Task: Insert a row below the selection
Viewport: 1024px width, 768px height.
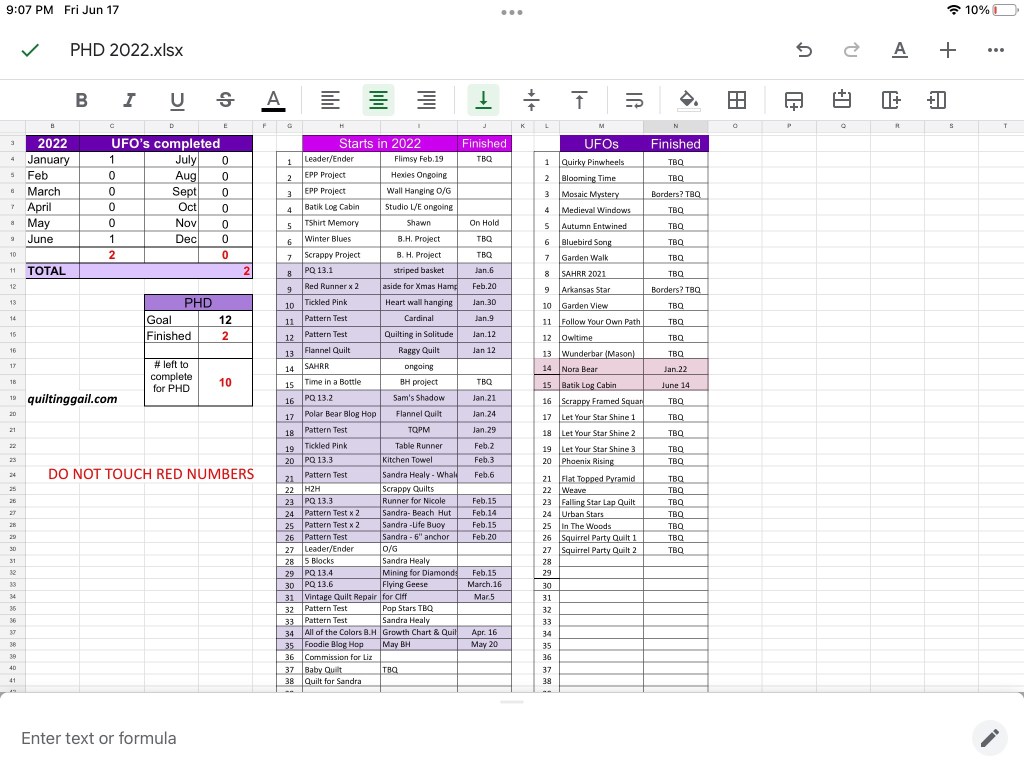Action: pos(842,100)
